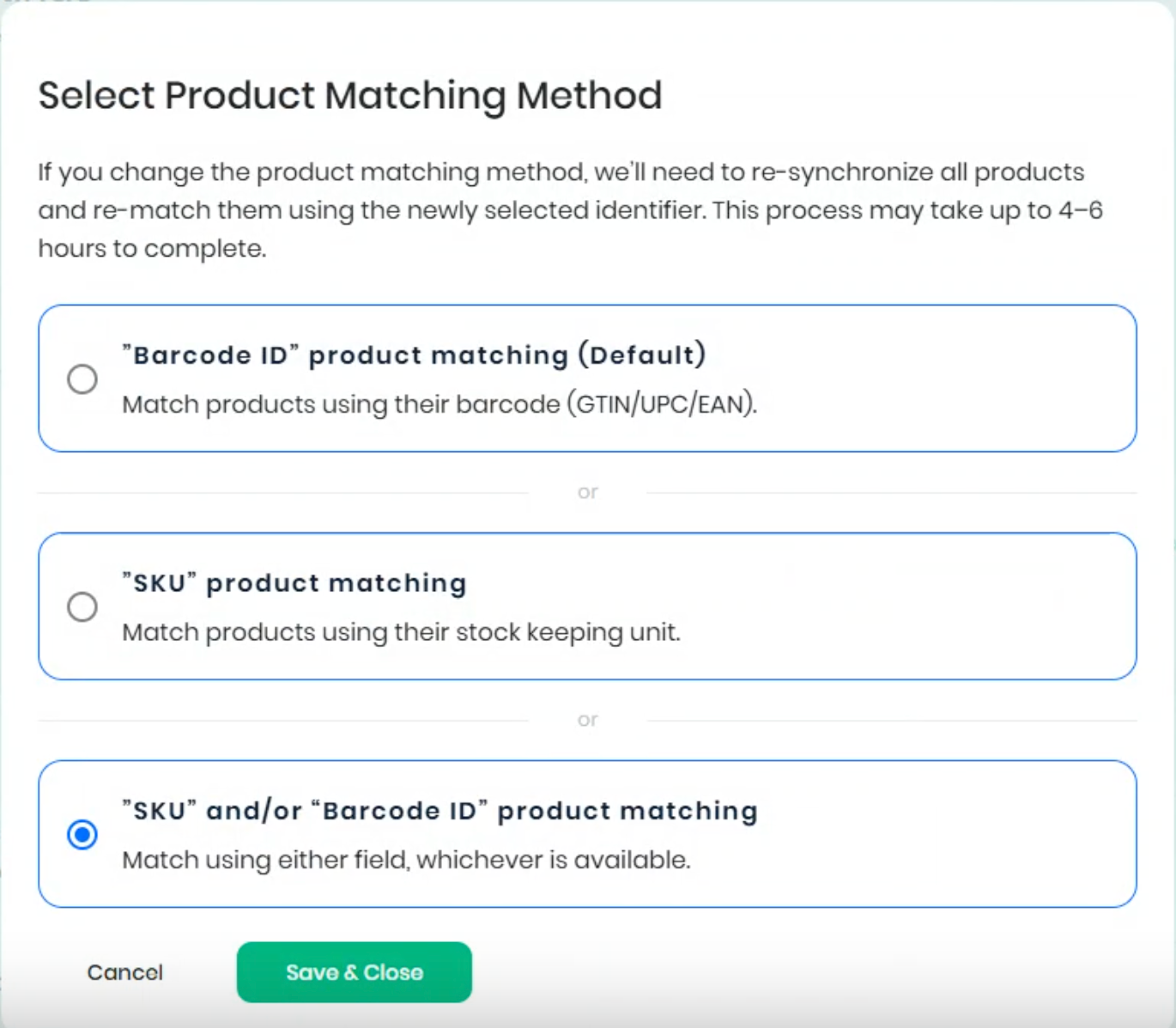Image resolution: width=1176 pixels, height=1028 pixels.
Task: Click the stock keeping unit description text
Action: [x=401, y=632]
